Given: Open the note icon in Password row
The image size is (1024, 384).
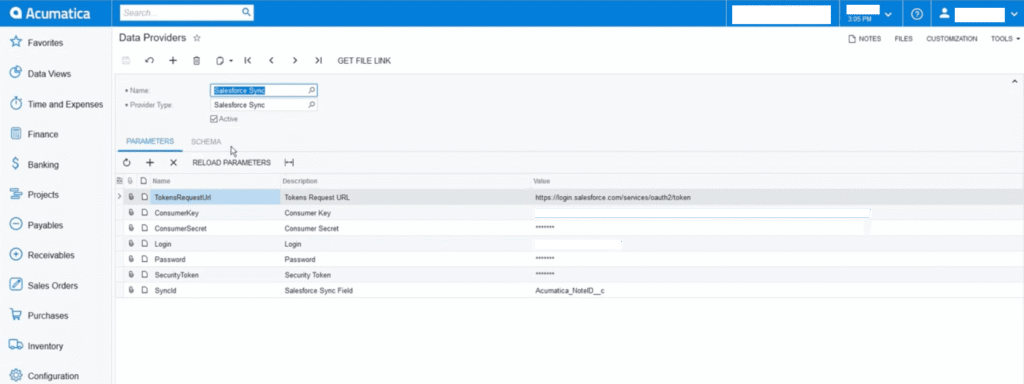Looking at the screenshot, I should 144,259.
